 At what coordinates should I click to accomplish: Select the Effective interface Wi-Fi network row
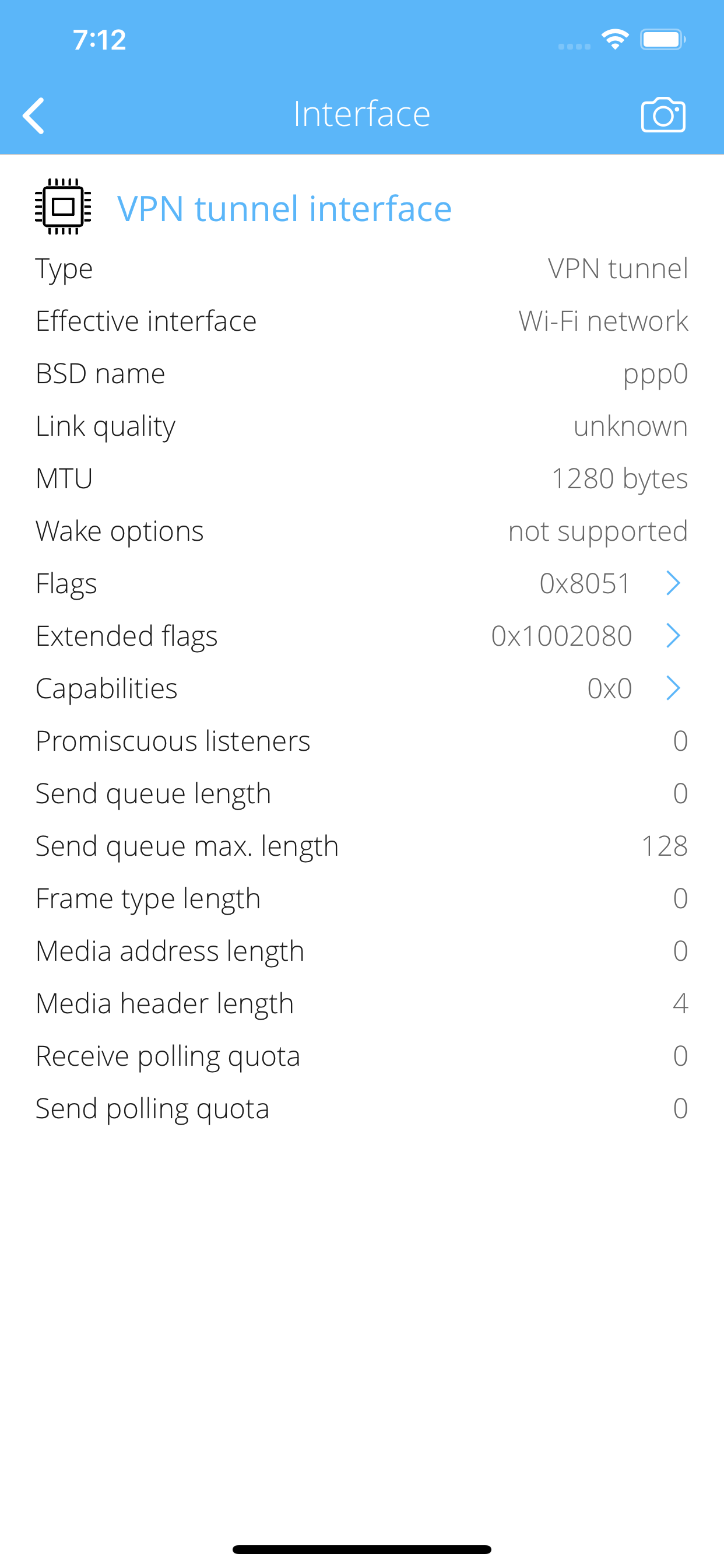(x=361, y=321)
